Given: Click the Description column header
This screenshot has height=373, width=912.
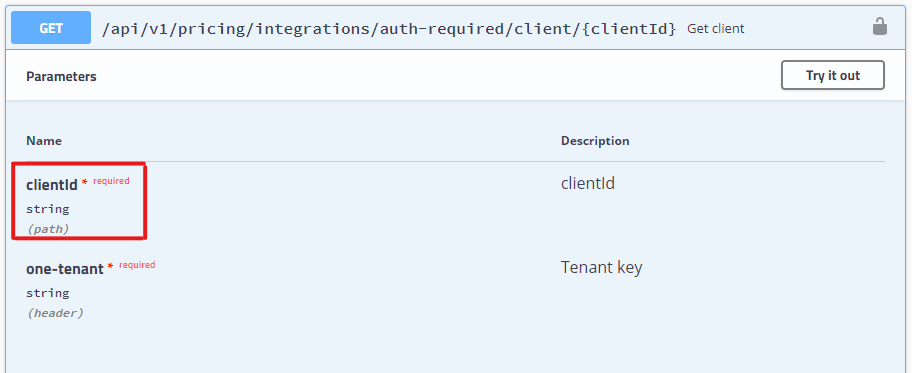Looking at the screenshot, I should pos(595,141).
